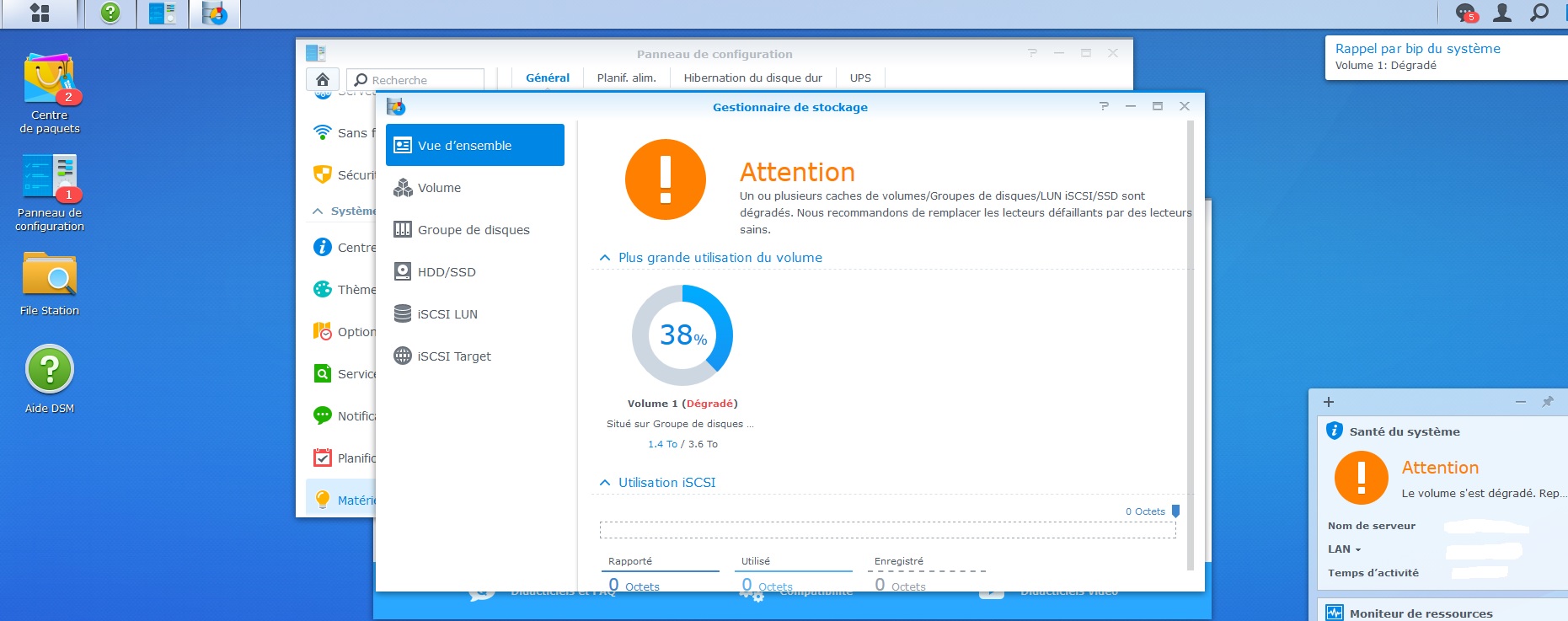
Task: Open Centre de paquets desktop icon
Action: point(50,94)
